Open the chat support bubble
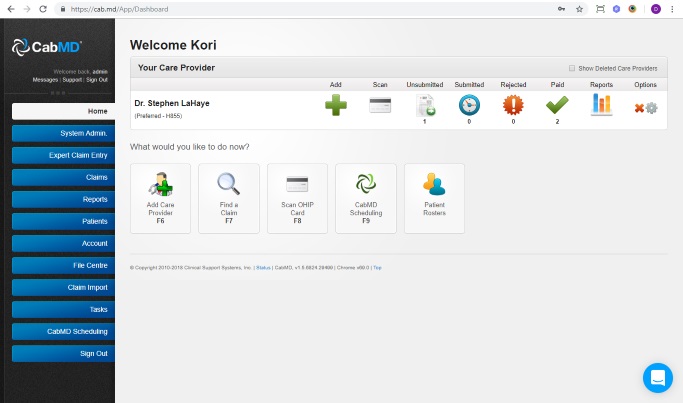The height and width of the screenshot is (403, 683). tap(657, 377)
